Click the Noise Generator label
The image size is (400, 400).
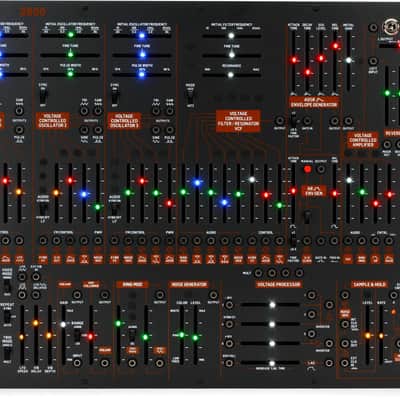[x=189, y=284]
